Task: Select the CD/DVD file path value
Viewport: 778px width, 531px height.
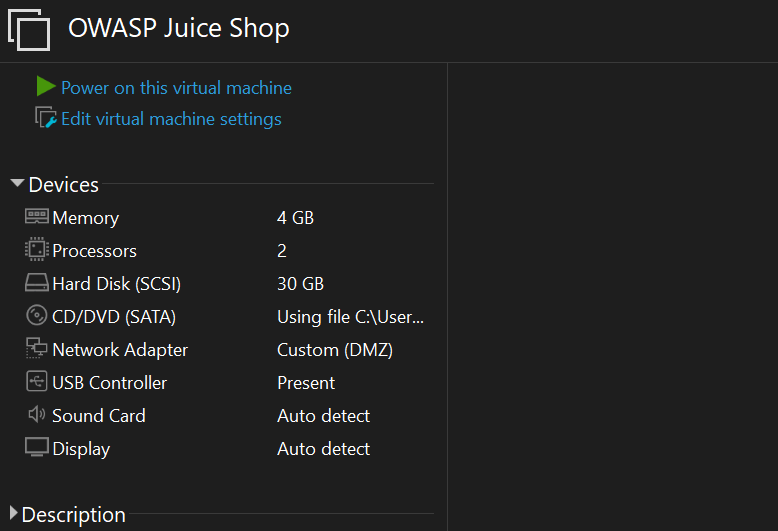Action: (350, 317)
